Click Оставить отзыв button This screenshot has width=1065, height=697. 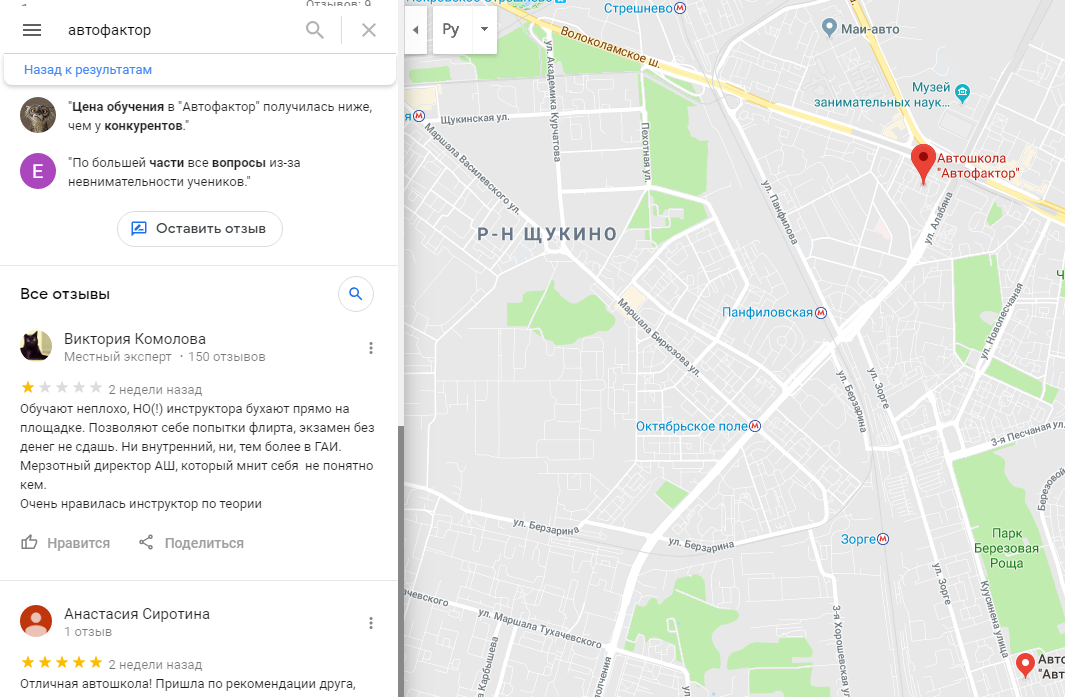click(200, 229)
